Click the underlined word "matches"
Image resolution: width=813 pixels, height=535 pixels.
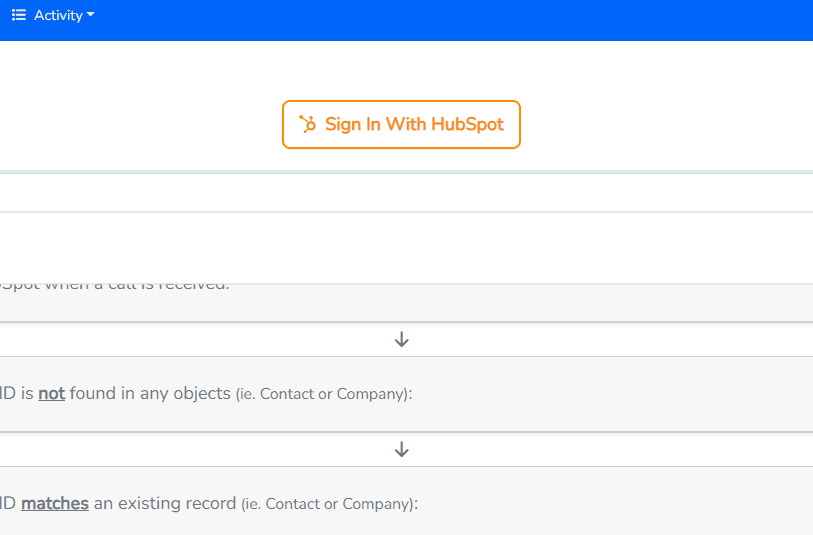[x=55, y=503]
